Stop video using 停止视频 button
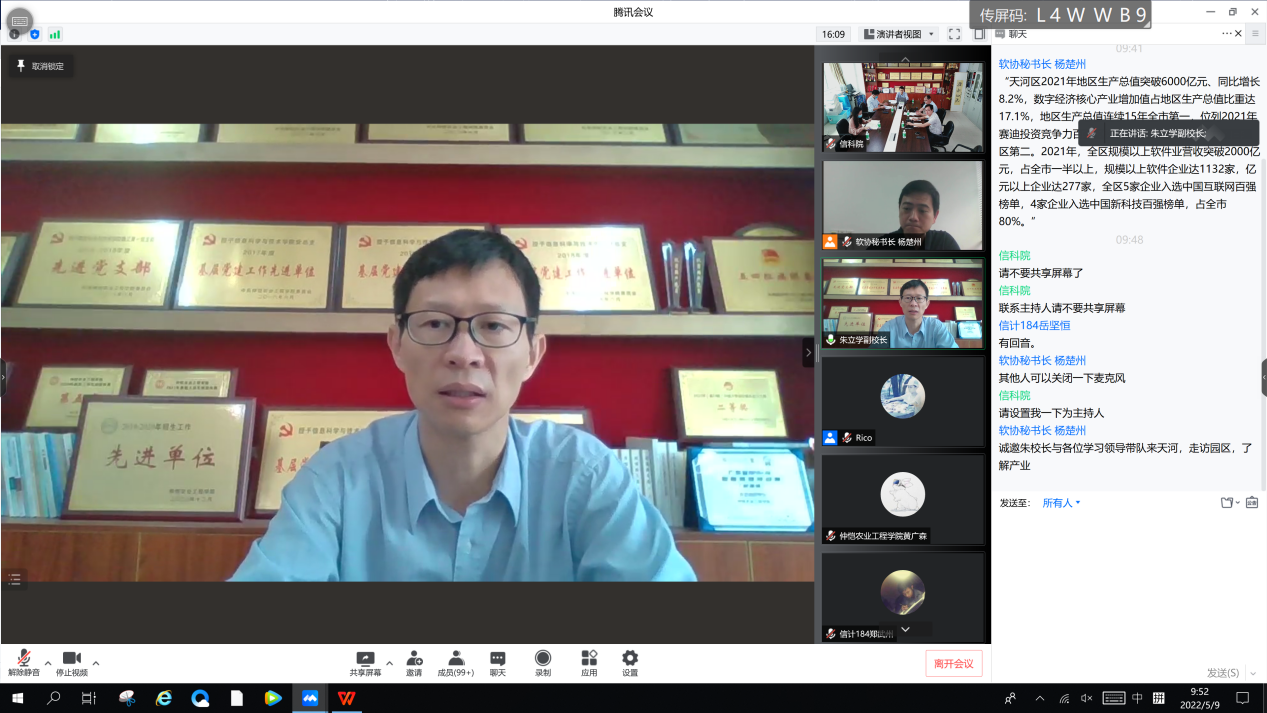Image resolution: width=1267 pixels, height=713 pixels. tap(71, 662)
